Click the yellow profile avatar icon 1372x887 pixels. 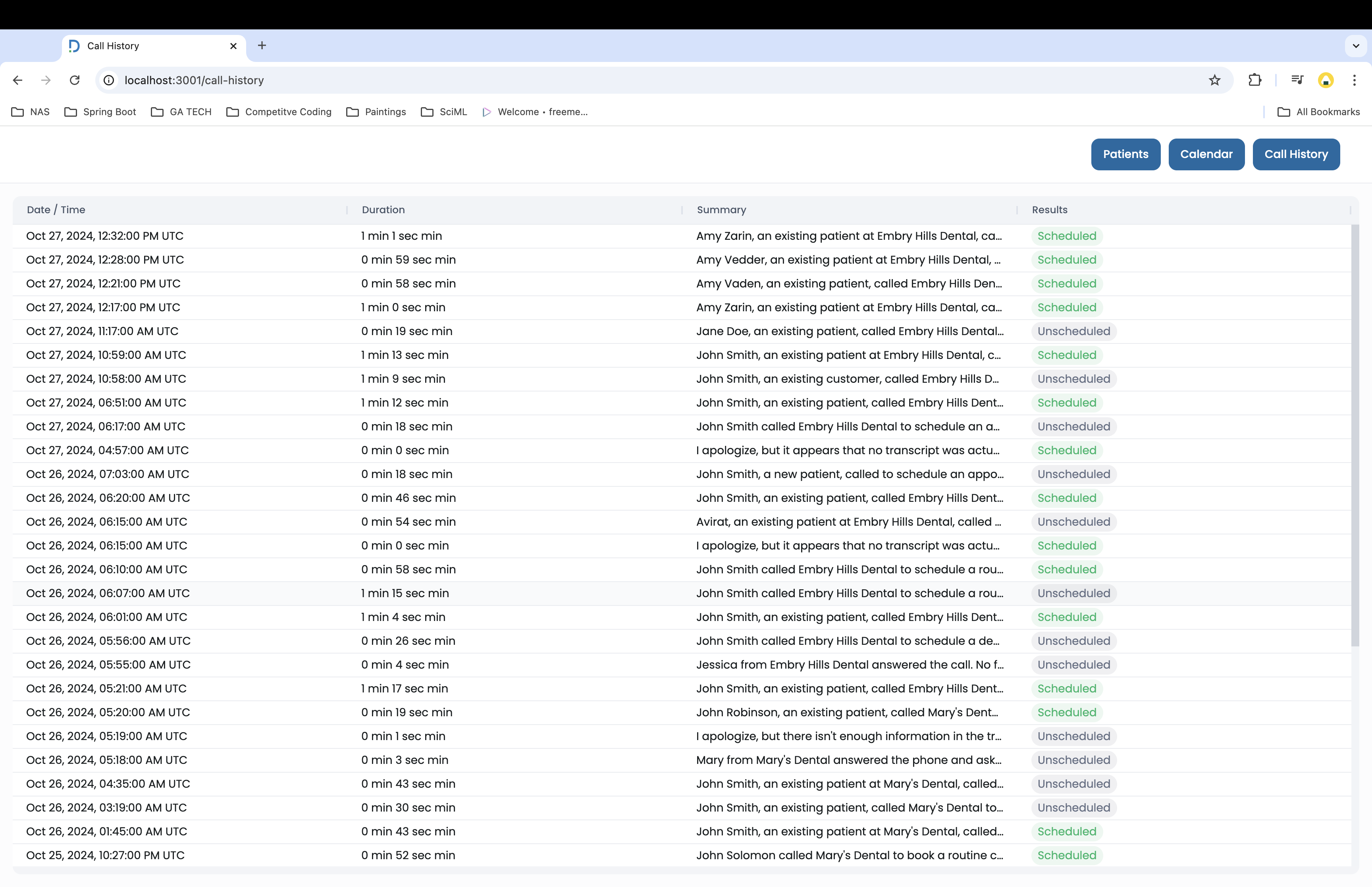pos(1326,80)
